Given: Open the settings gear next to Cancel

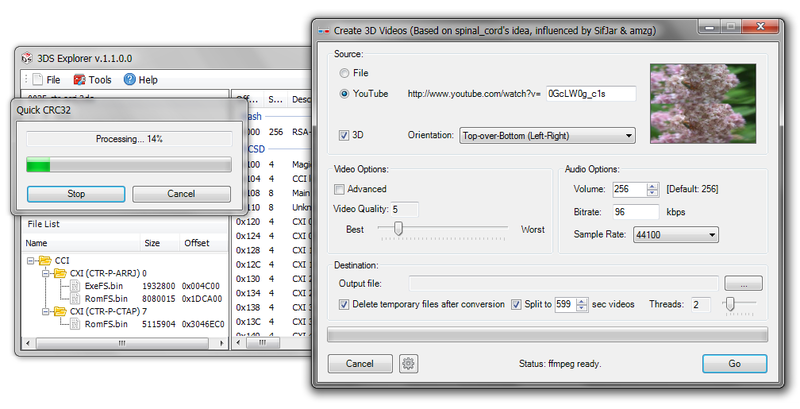Looking at the screenshot, I should pos(408,364).
